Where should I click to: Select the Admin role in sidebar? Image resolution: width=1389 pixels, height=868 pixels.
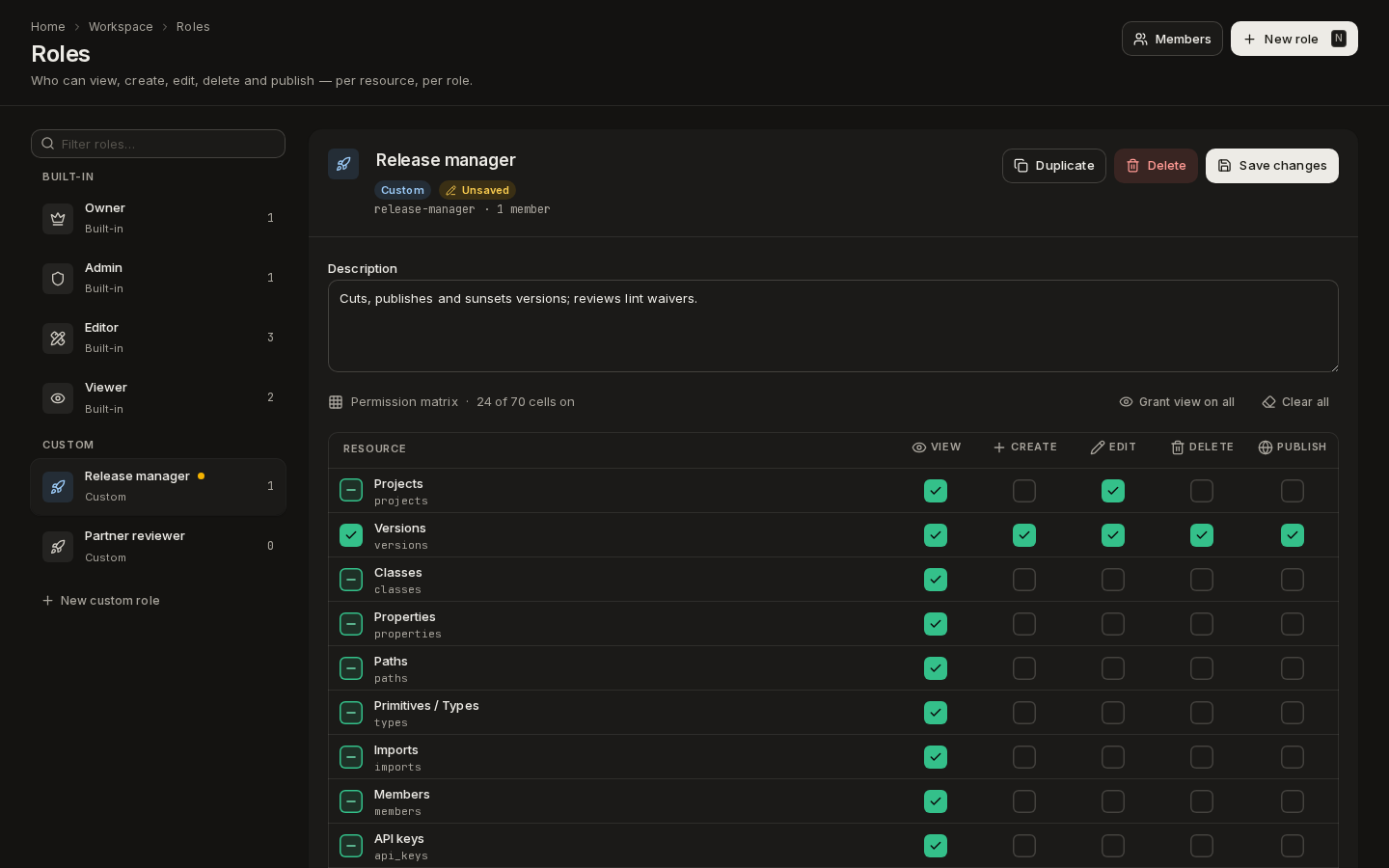click(x=158, y=279)
